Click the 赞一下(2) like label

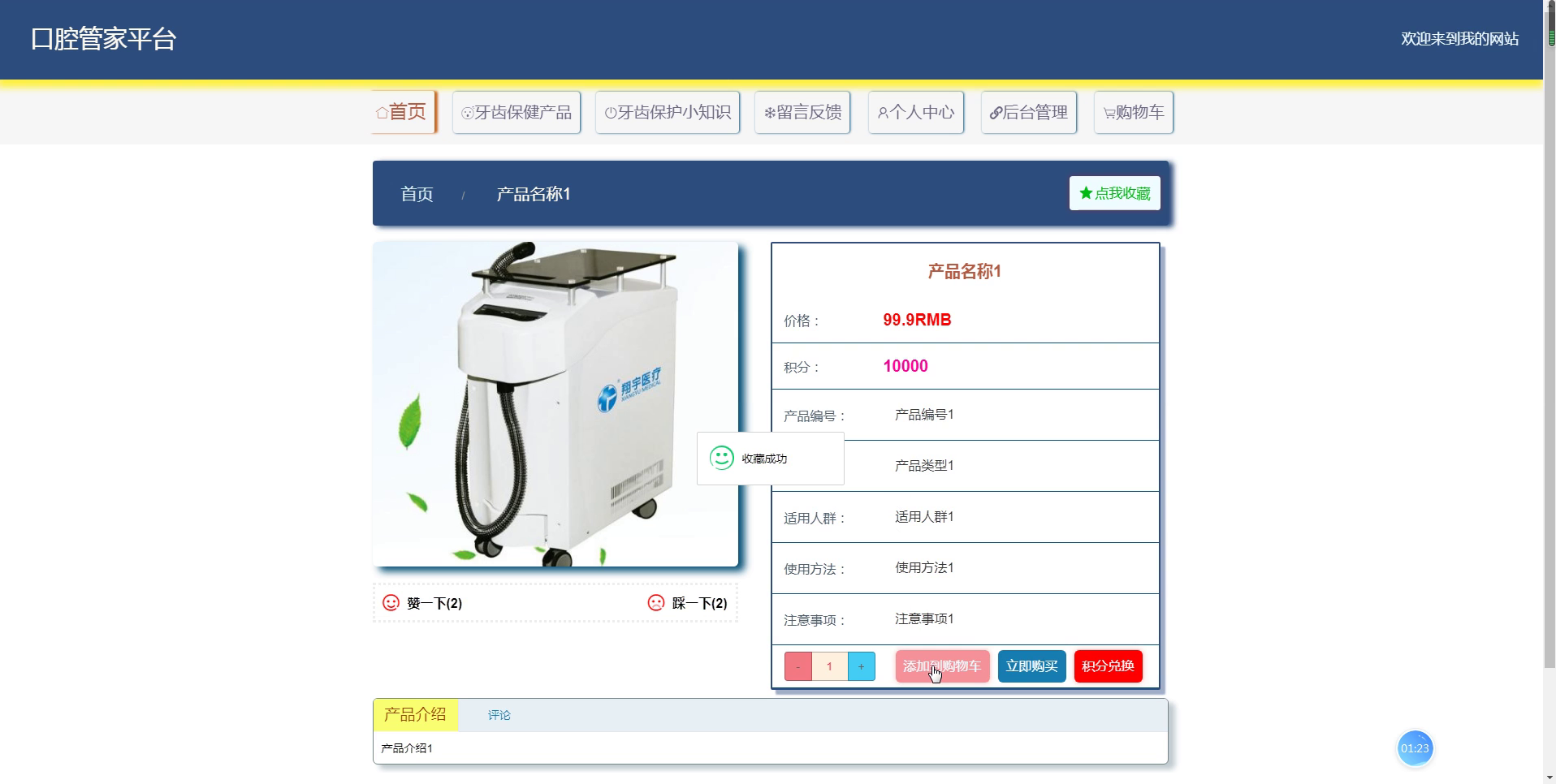pyautogui.click(x=434, y=603)
